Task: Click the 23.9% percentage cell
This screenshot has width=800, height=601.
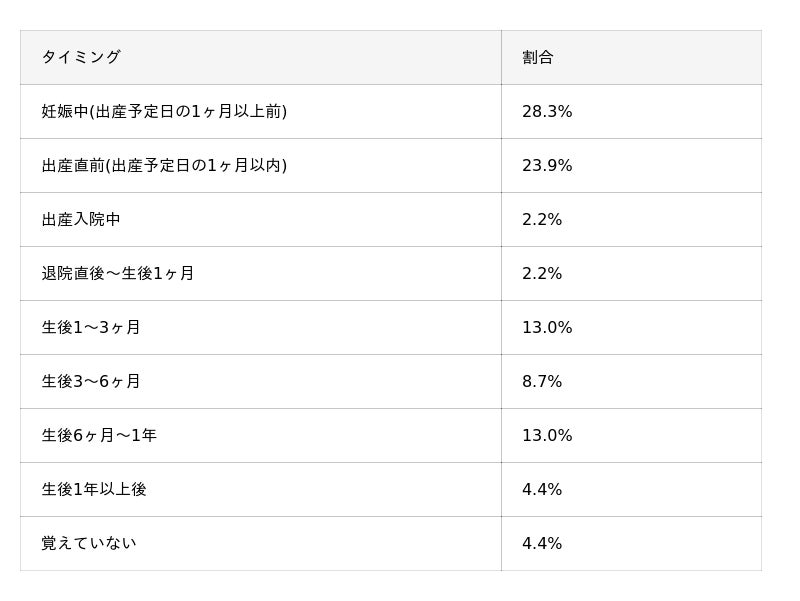Action: (x=547, y=165)
